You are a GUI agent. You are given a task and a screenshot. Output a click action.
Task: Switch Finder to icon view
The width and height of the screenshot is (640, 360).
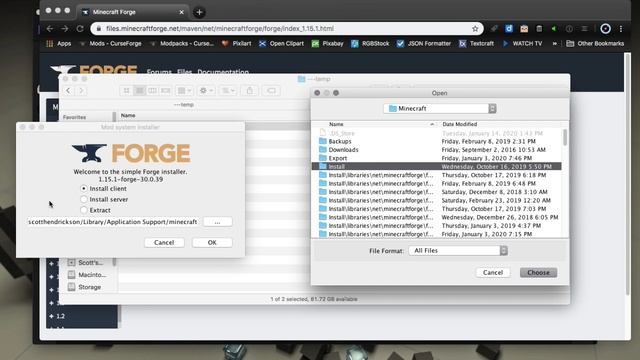tap(127, 91)
